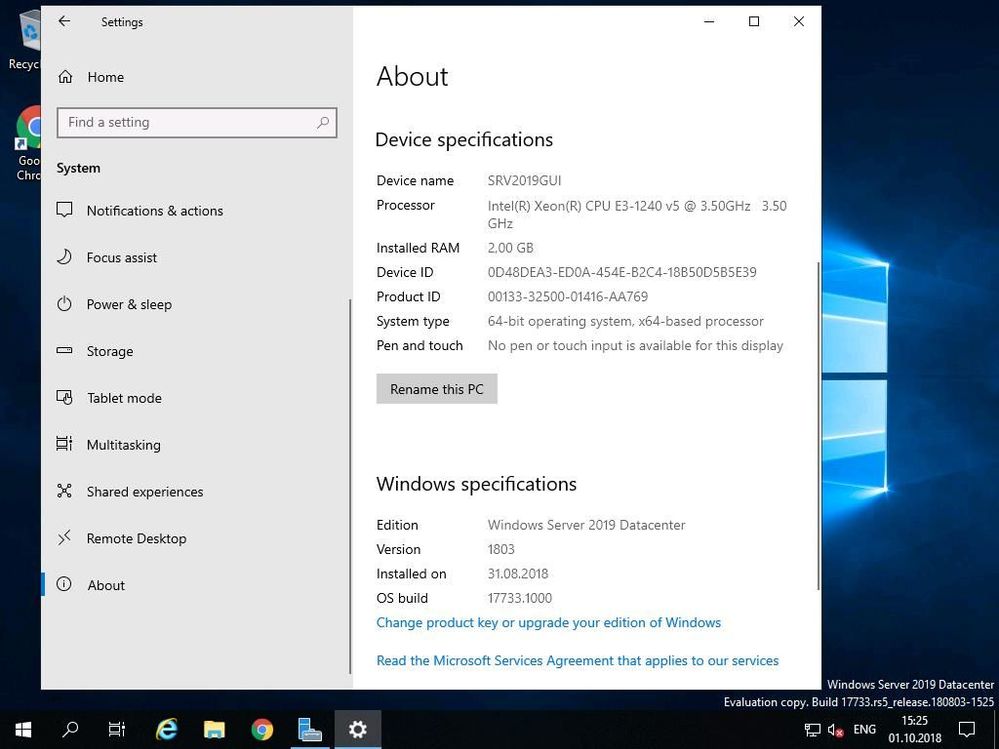The image size is (999, 749).
Task: Click the muted volume tray icon
Action: tap(835, 730)
